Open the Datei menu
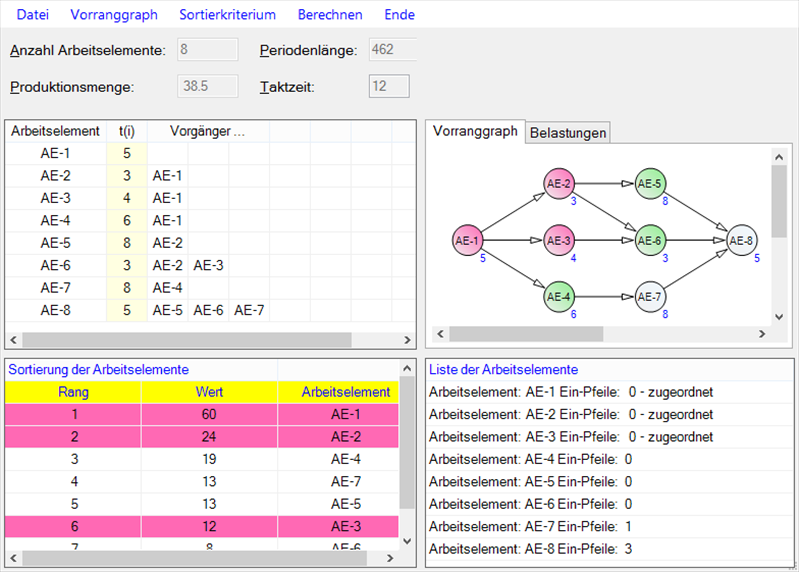Image resolution: width=799 pixels, height=572 pixels. (31, 15)
